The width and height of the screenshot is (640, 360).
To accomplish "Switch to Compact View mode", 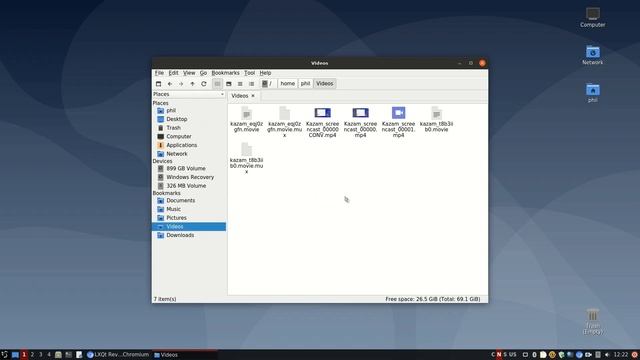I will pyautogui.click(x=240, y=84).
